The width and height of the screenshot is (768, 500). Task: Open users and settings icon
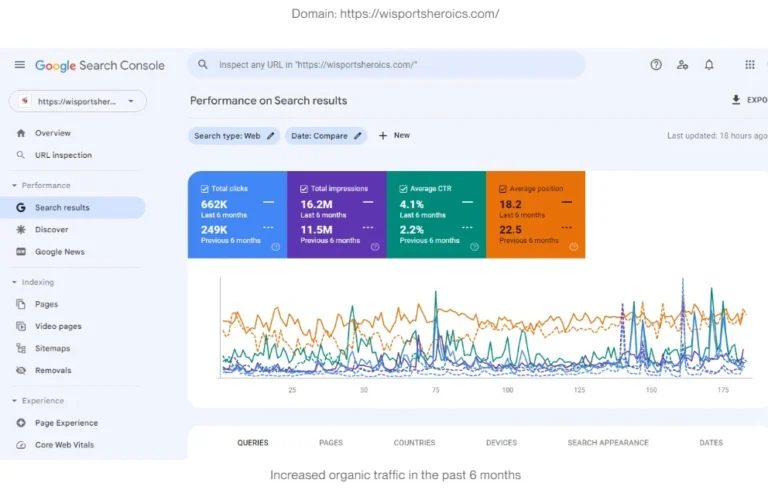[x=682, y=65]
